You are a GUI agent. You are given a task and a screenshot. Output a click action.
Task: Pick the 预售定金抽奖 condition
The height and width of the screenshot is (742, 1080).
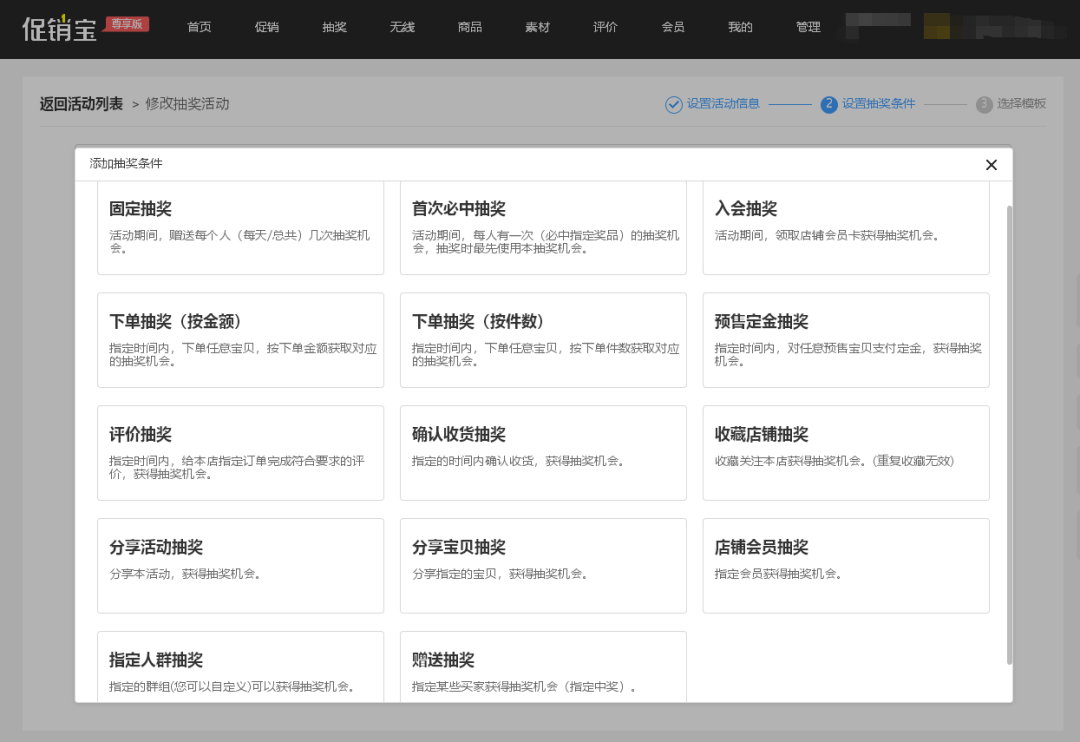tap(846, 340)
